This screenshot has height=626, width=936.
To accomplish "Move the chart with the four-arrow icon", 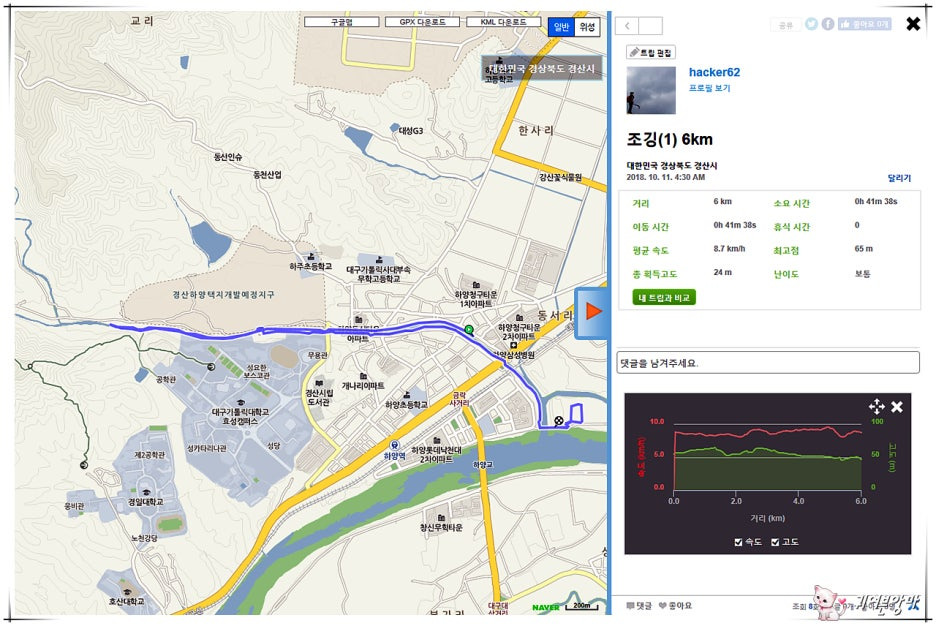I will pos(876,407).
